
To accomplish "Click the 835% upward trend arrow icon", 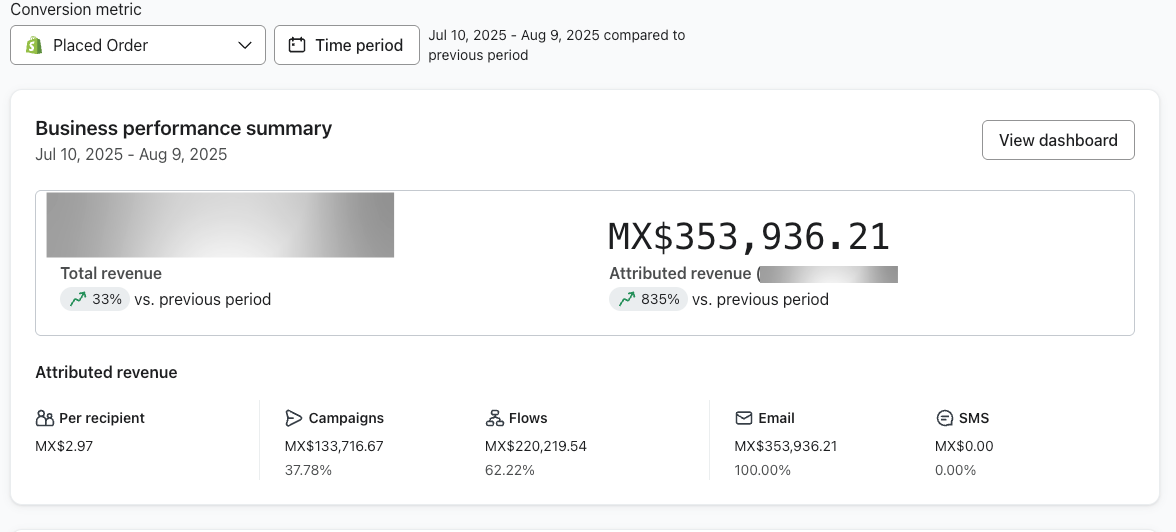I will coord(627,299).
